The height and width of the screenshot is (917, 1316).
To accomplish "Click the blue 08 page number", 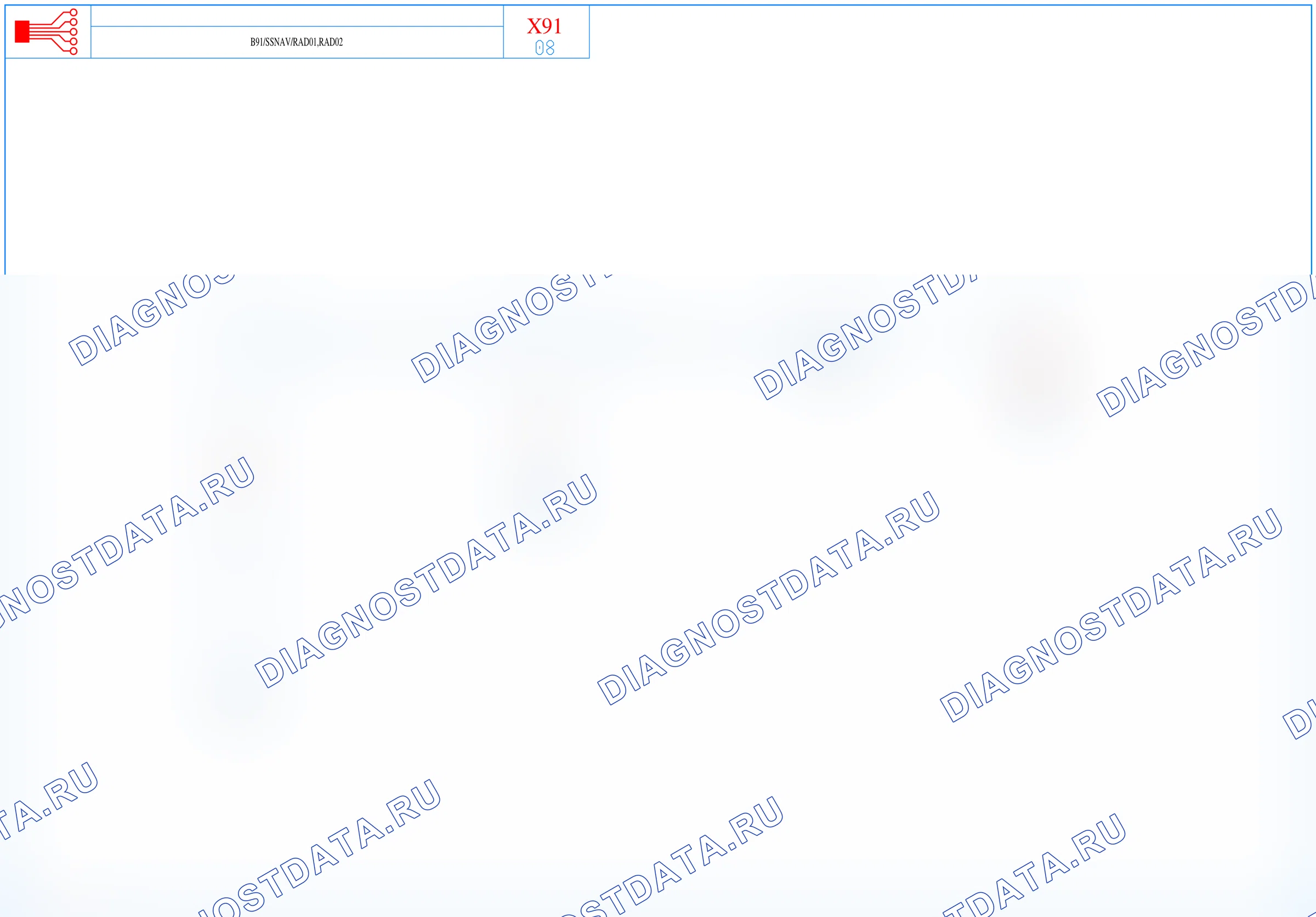I will coord(544,48).
